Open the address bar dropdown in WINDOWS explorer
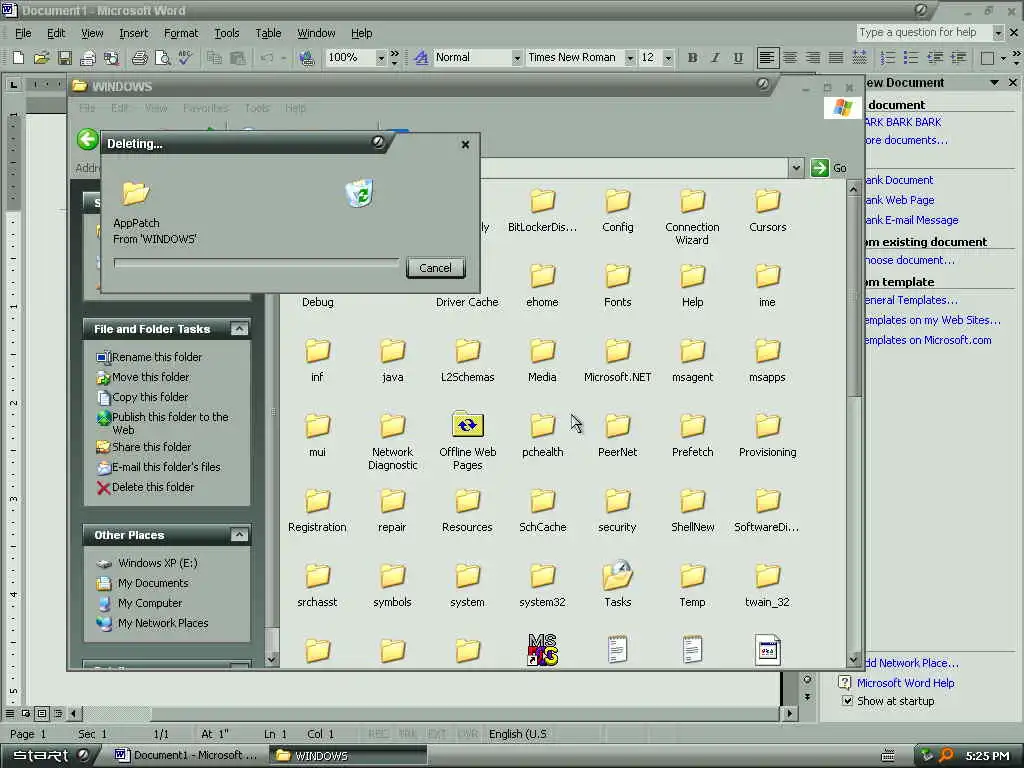The image size is (1024, 768). [795, 168]
